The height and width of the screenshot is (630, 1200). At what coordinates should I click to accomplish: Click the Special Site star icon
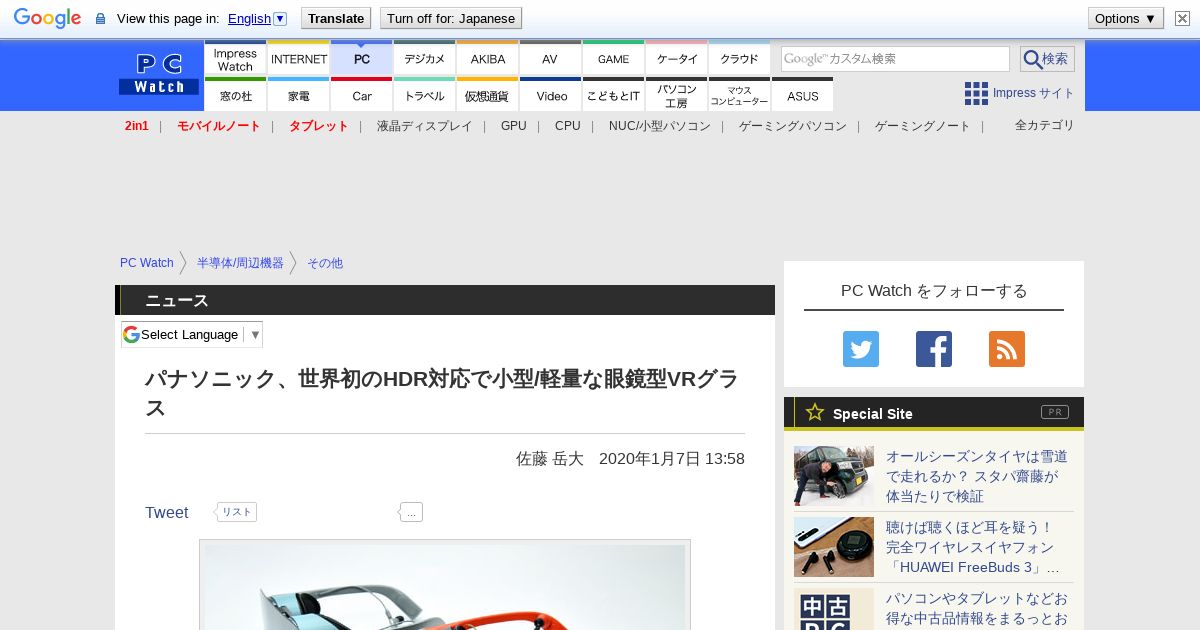pyautogui.click(x=815, y=412)
